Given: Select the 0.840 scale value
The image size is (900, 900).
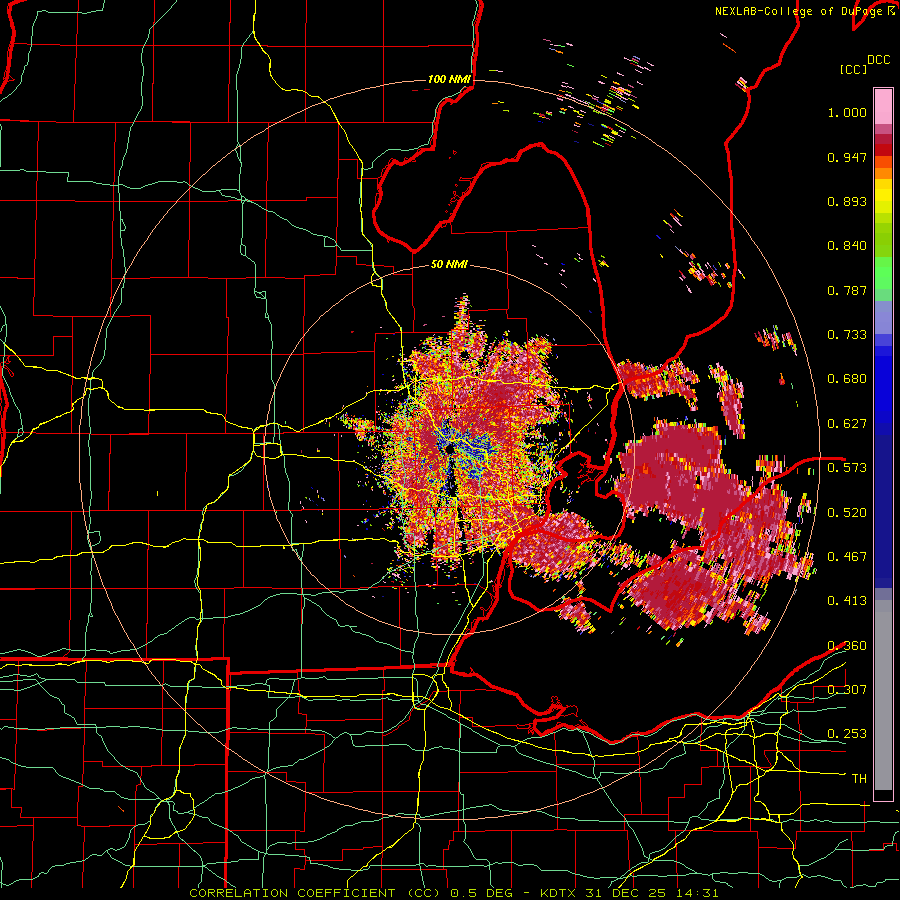Looking at the screenshot, I should (847, 246).
